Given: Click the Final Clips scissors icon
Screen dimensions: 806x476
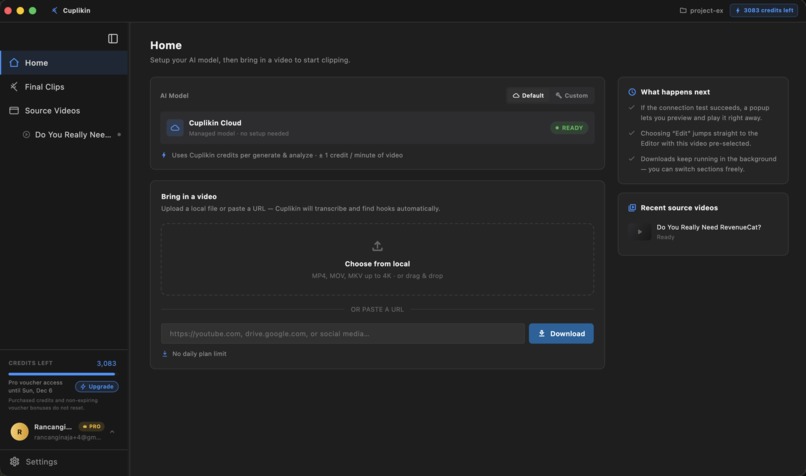Looking at the screenshot, I should tap(14, 87).
